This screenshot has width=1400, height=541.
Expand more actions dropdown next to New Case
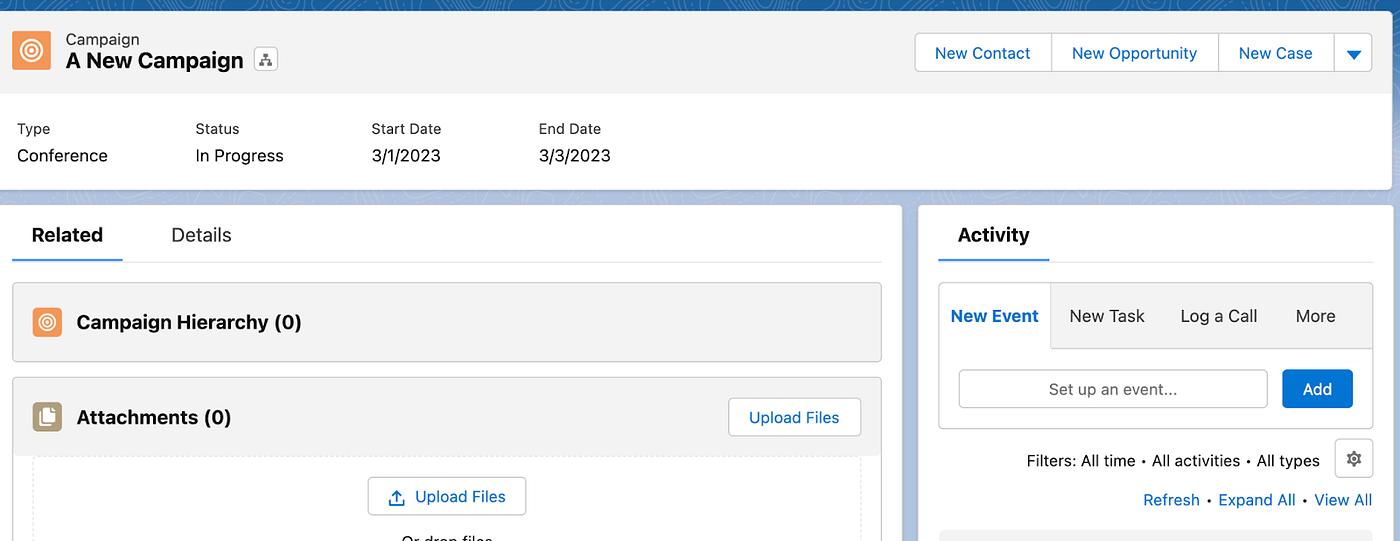1353,54
